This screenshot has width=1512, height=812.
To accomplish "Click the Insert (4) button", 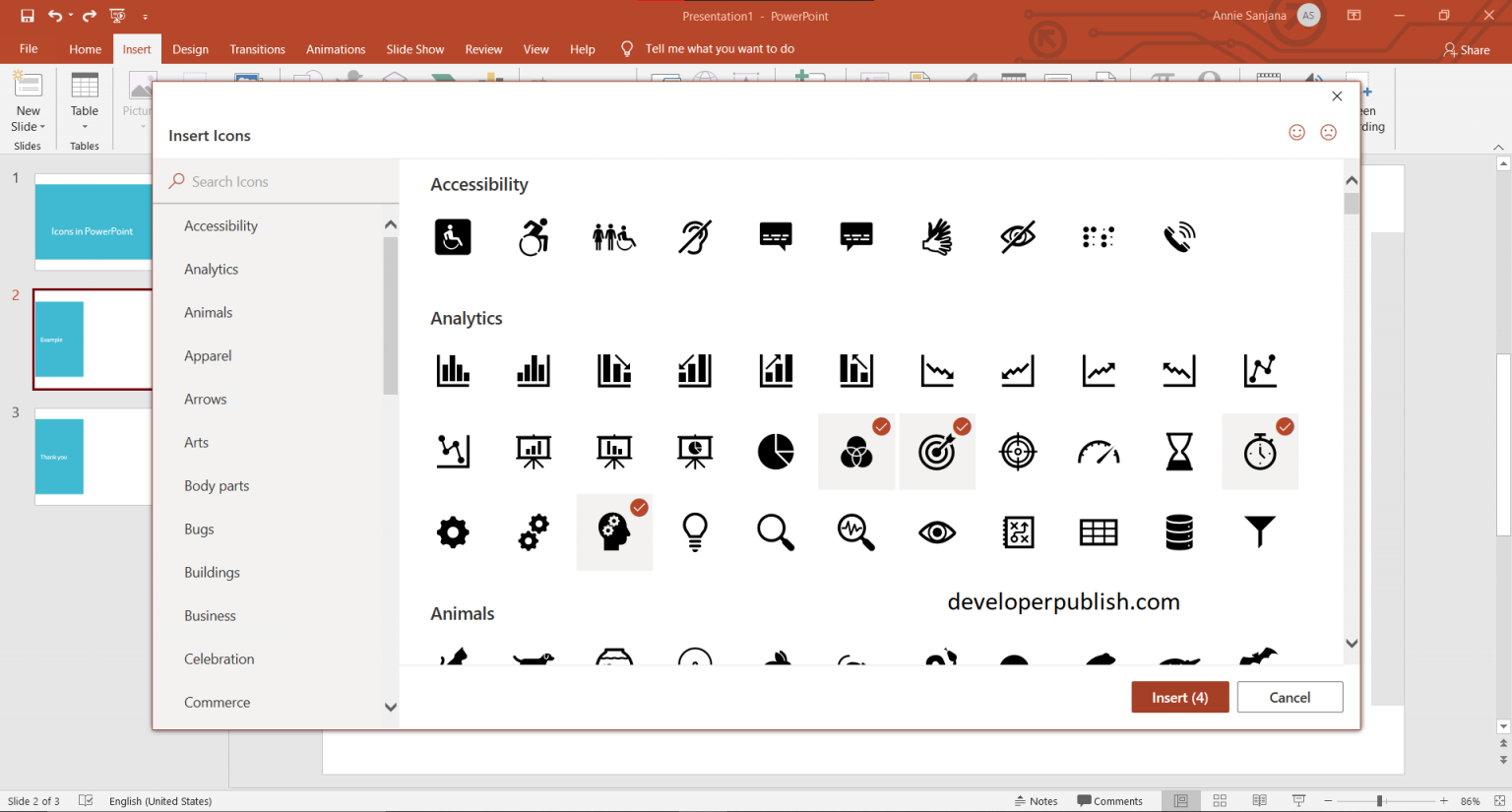I will click(x=1179, y=697).
